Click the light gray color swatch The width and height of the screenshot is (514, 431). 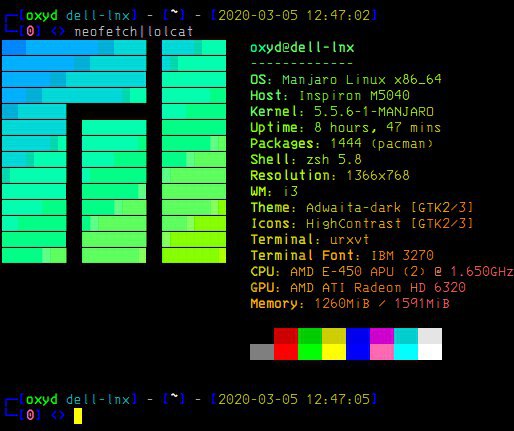pyautogui.click(x=430, y=336)
